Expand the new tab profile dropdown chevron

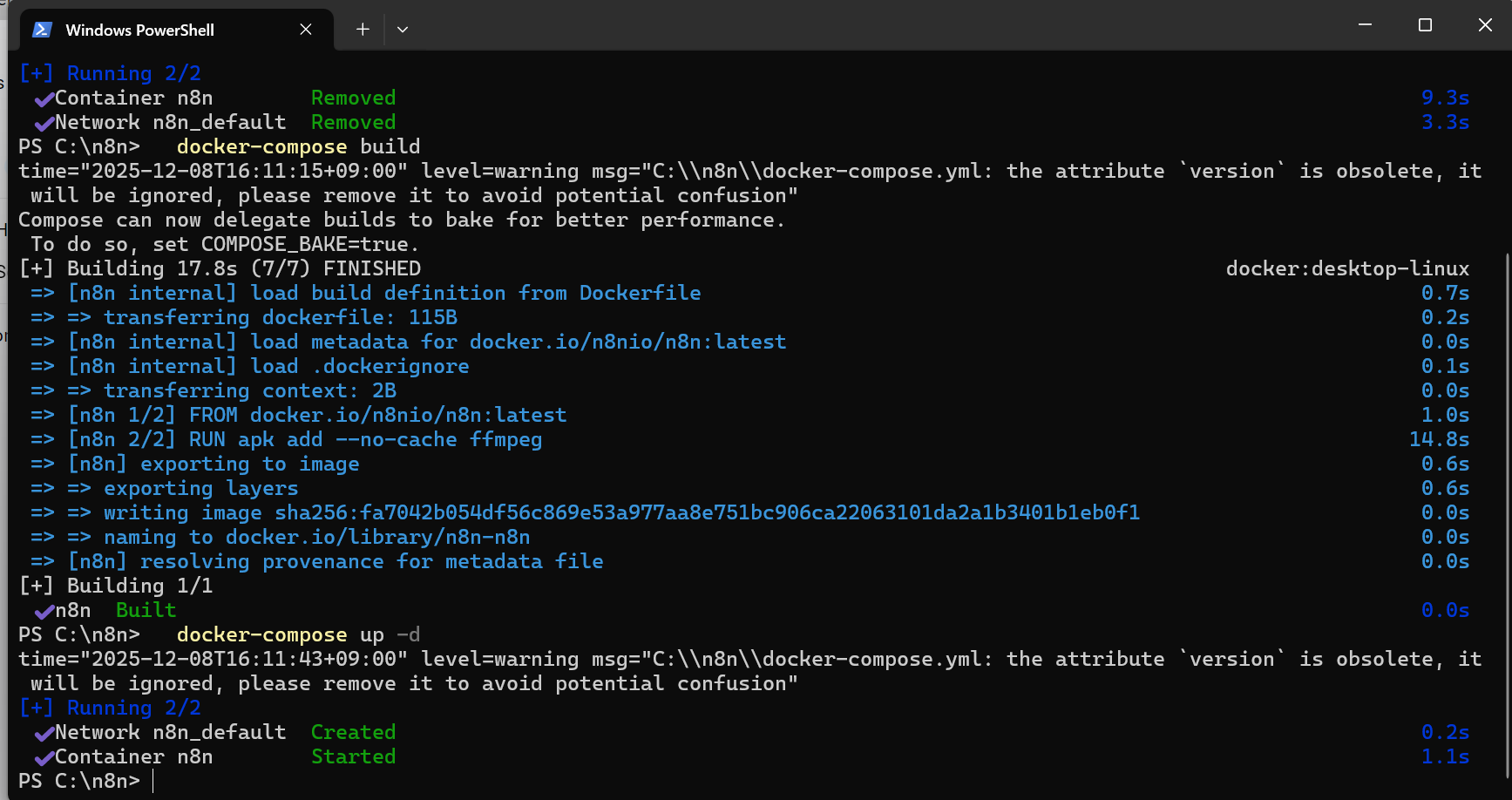tap(403, 30)
